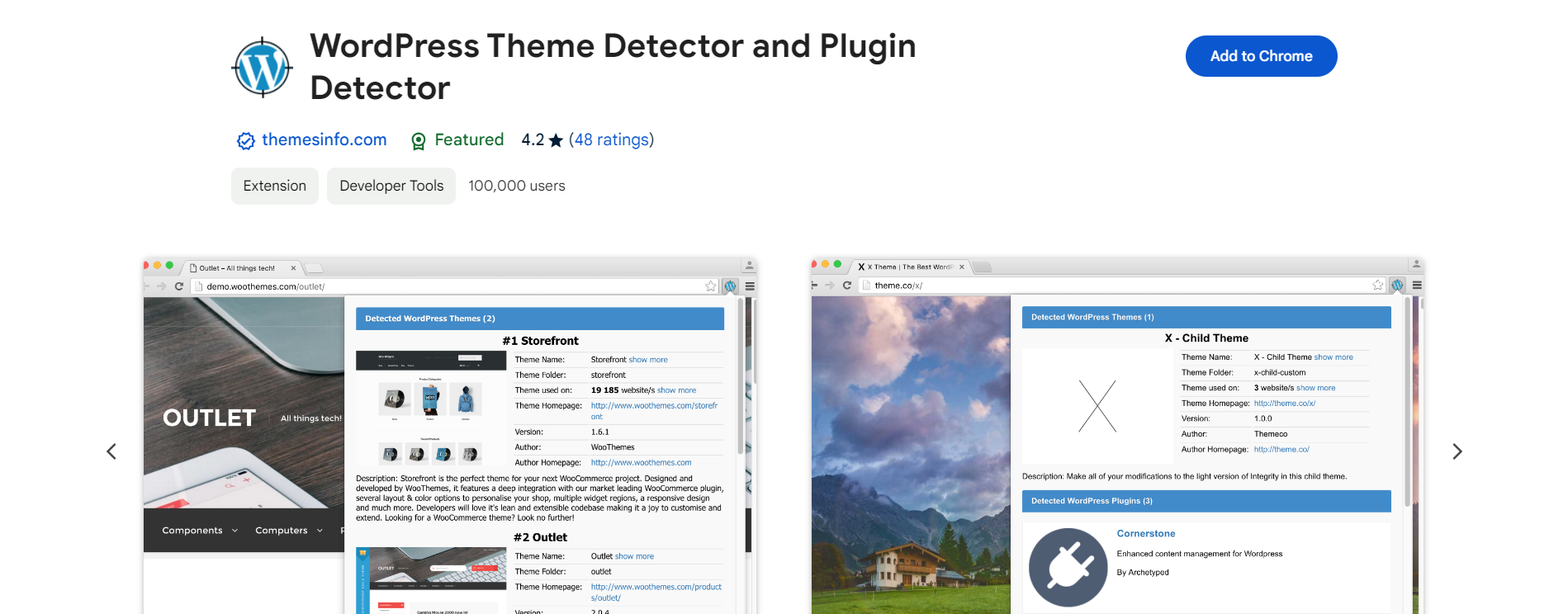
Task: Click the Featured badge ribbon icon
Action: pos(419,141)
